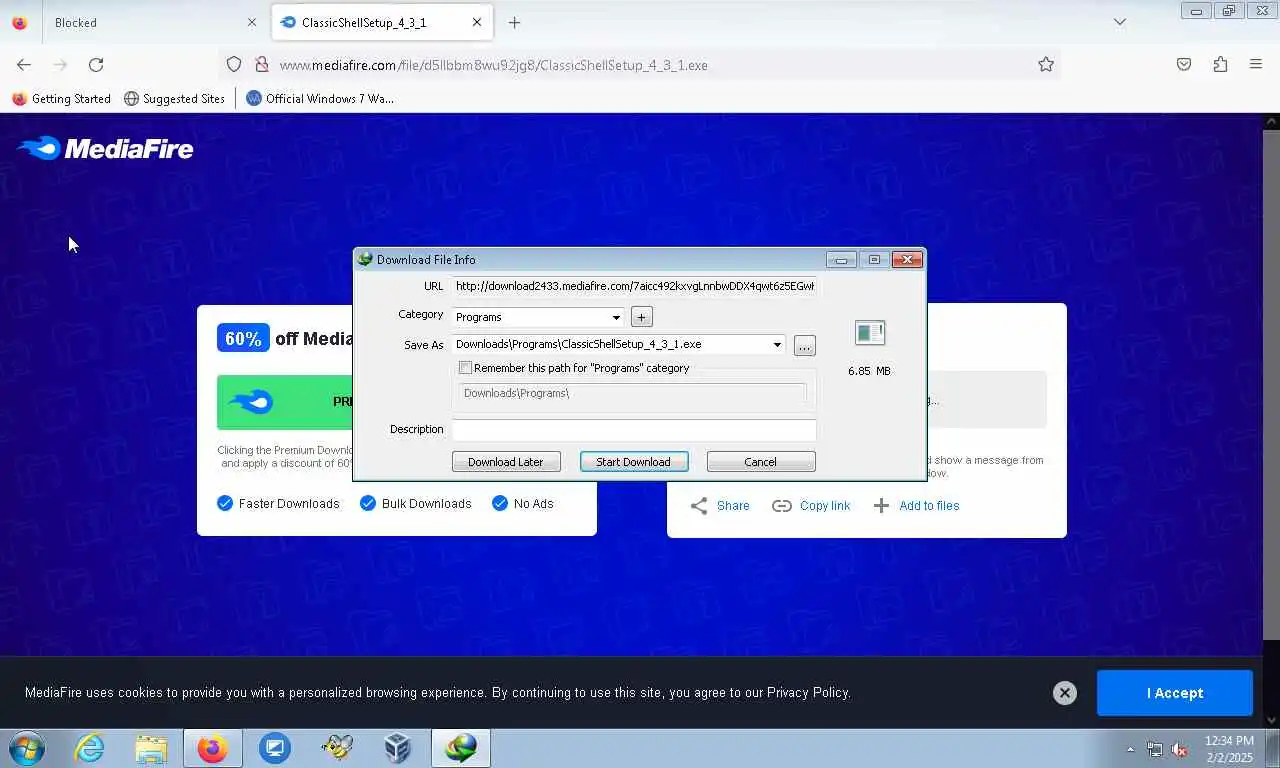
Task: Launch Internet Explorer from the taskbar
Action: pyautogui.click(x=89, y=748)
